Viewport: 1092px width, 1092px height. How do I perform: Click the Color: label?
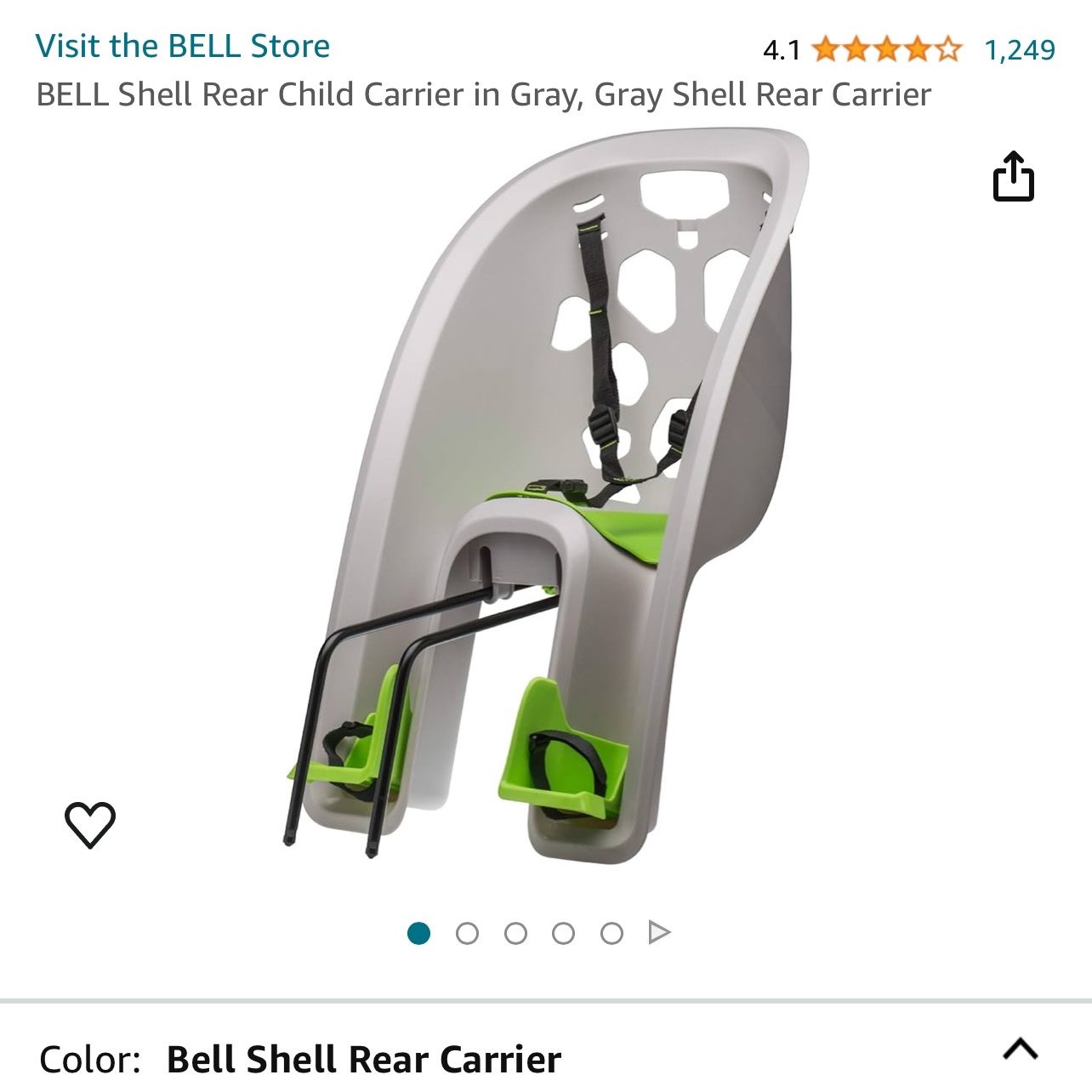coord(90,1060)
